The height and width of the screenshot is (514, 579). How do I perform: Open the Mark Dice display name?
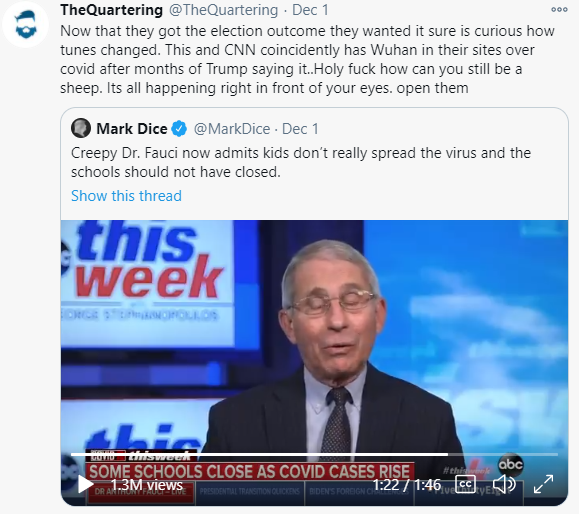coord(132,129)
